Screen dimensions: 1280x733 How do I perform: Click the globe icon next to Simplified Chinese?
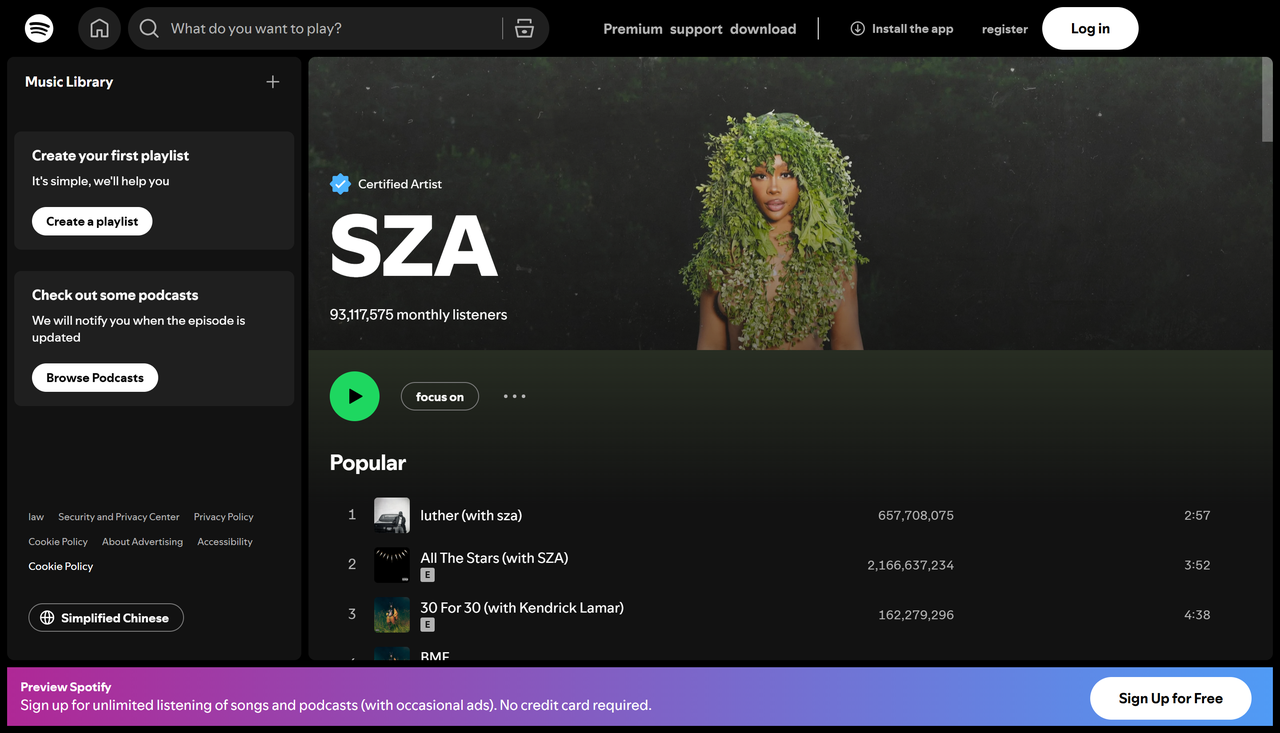coord(47,617)
